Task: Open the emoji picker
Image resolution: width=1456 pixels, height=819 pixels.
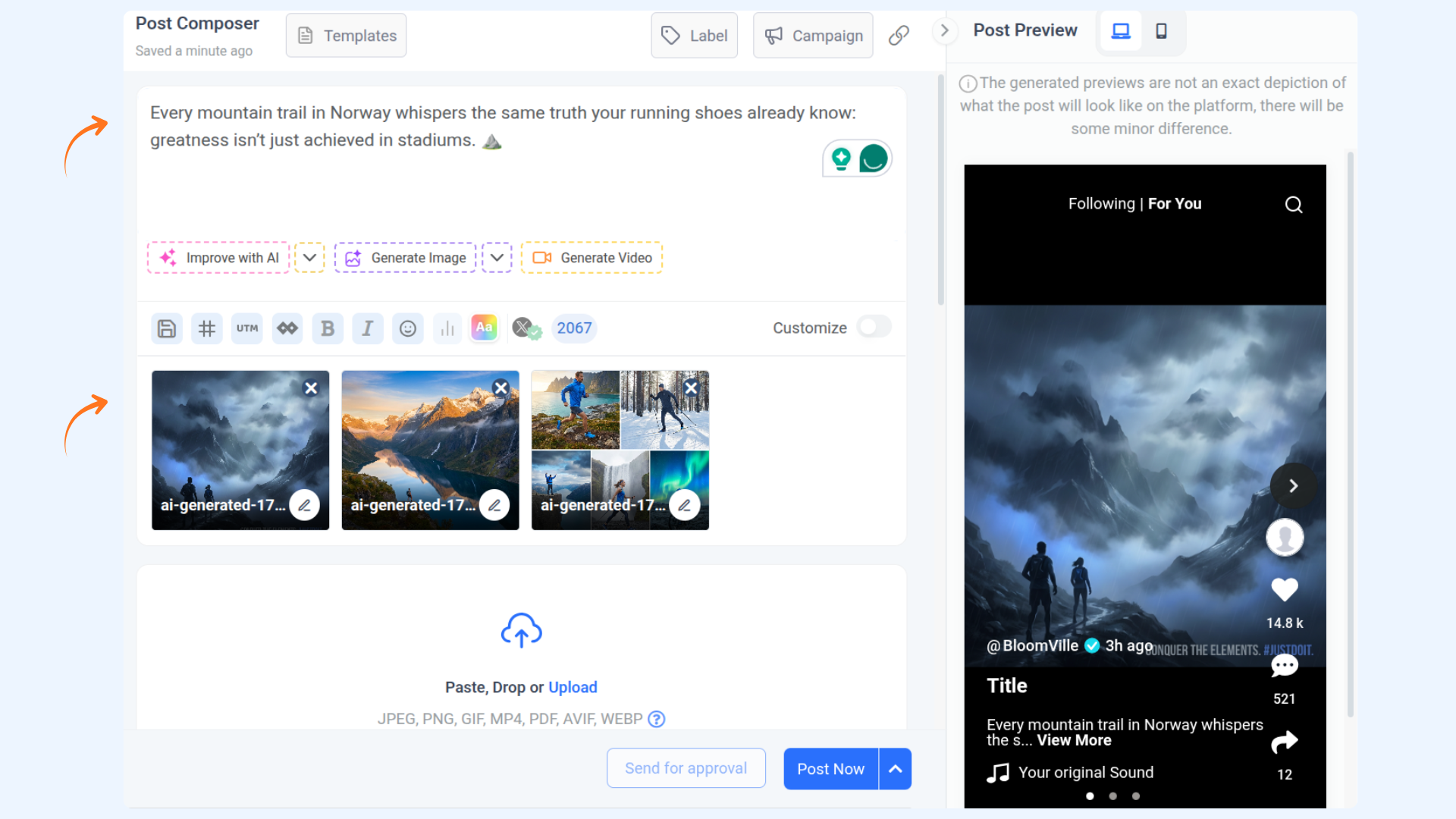Action: tap(408, 328)
